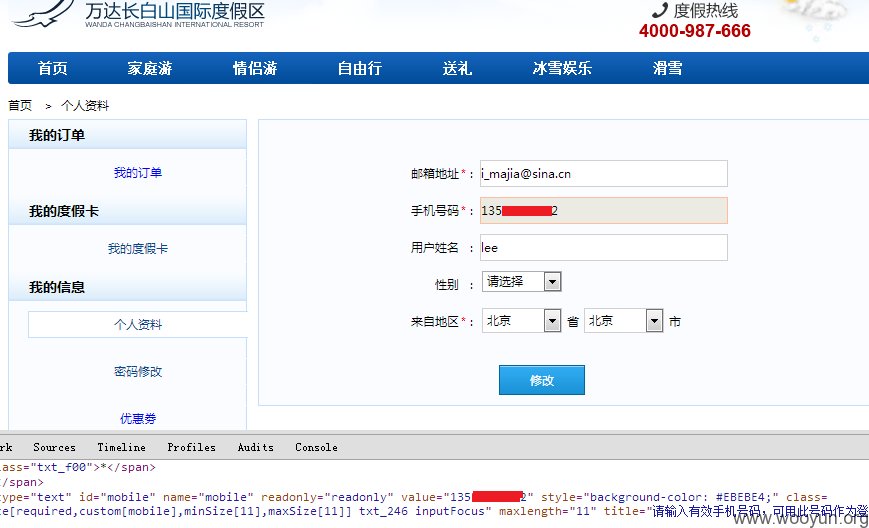
Task: Switch to the Console devtools tab
Action: 316,447
